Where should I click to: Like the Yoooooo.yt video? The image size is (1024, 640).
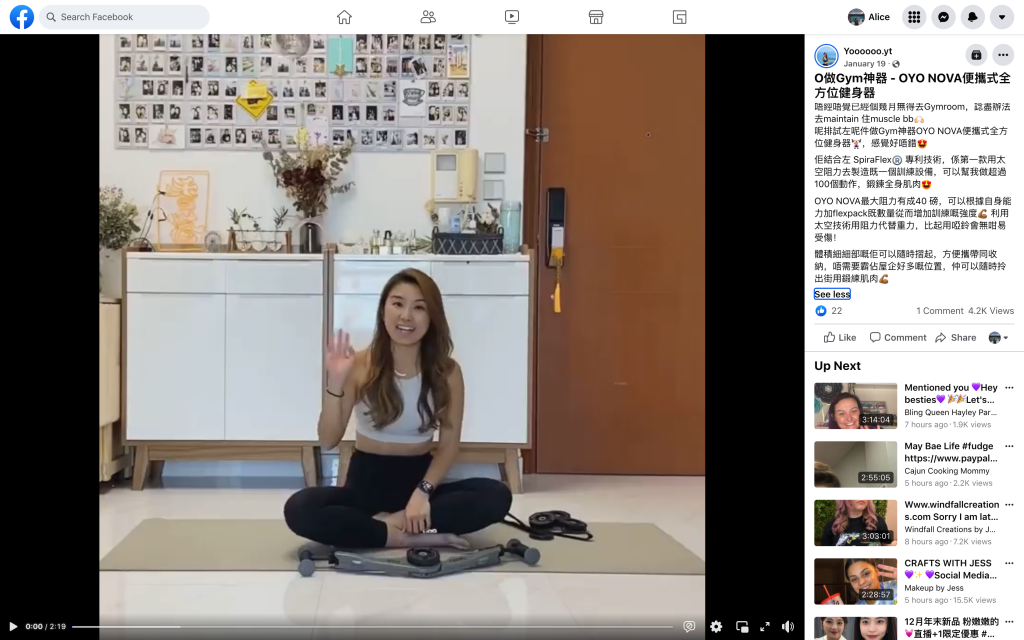[x=839, y=337]
